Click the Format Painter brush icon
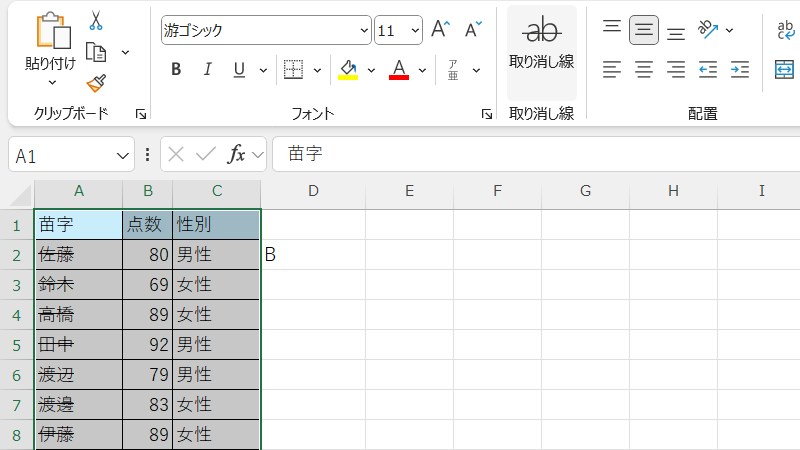Image resolution: width=800 pixels, height=450 pixels. pos(96,82)
